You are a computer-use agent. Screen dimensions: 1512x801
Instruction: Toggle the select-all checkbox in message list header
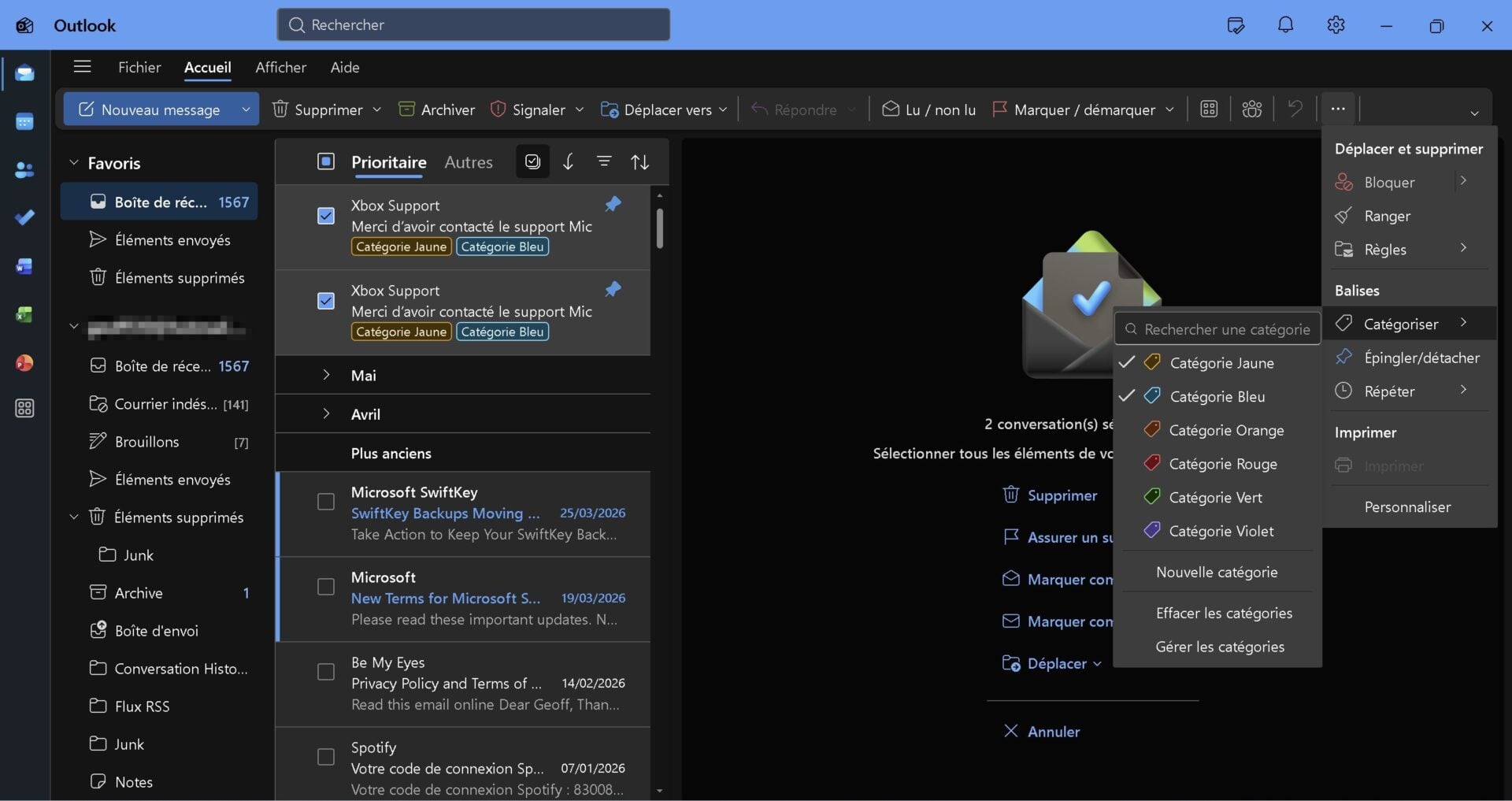point(325,161)
